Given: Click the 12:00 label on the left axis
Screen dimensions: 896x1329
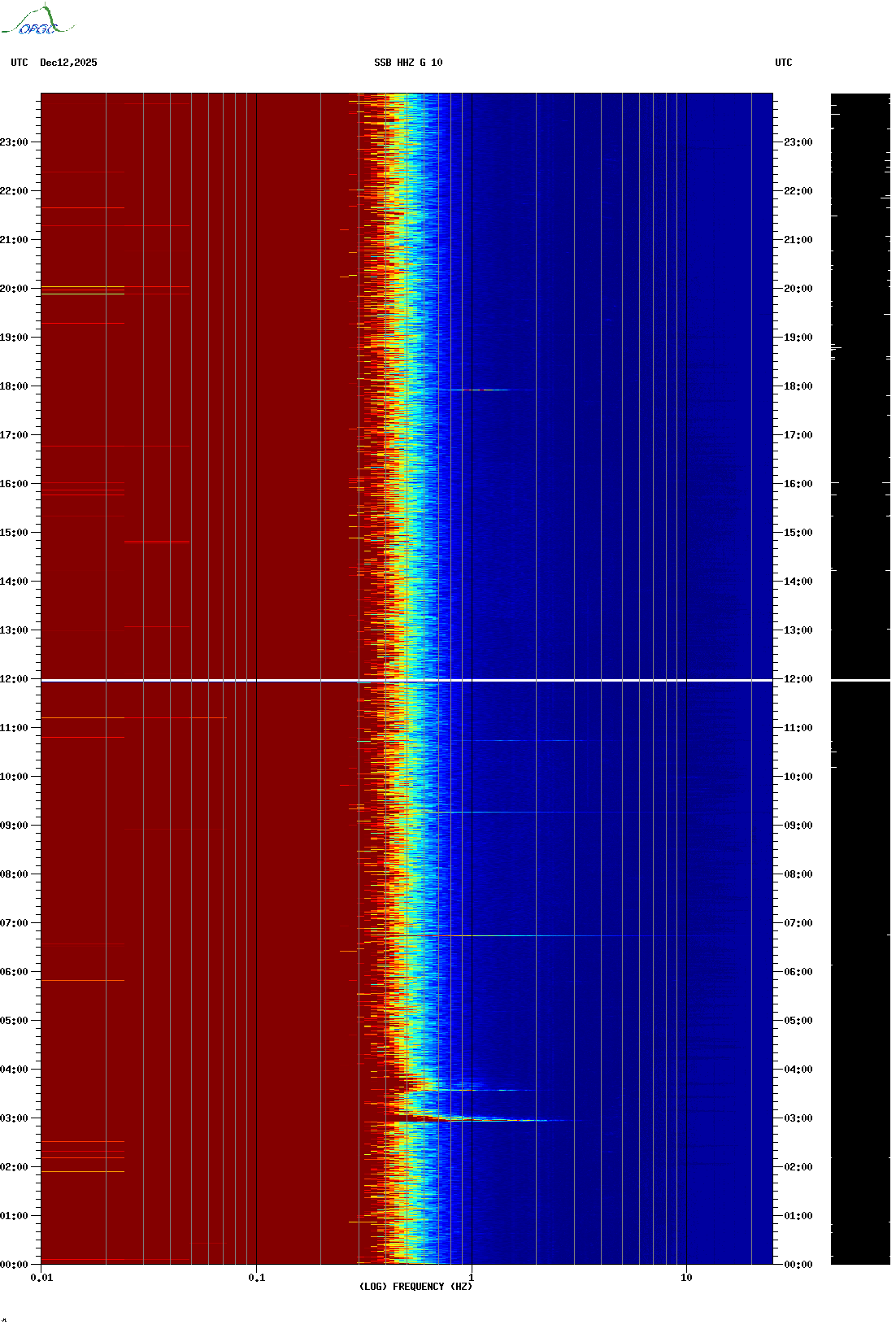Looking at the screenshot, I should pos(14,679).
